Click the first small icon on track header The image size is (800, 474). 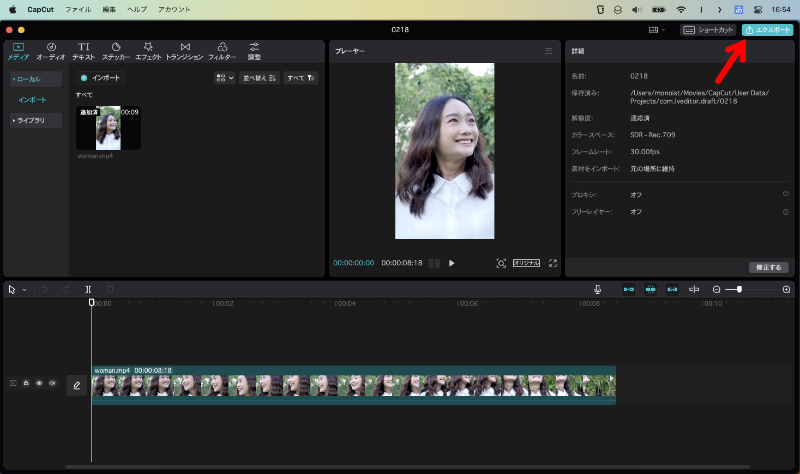pyautogui.click(x=13, y=383)
